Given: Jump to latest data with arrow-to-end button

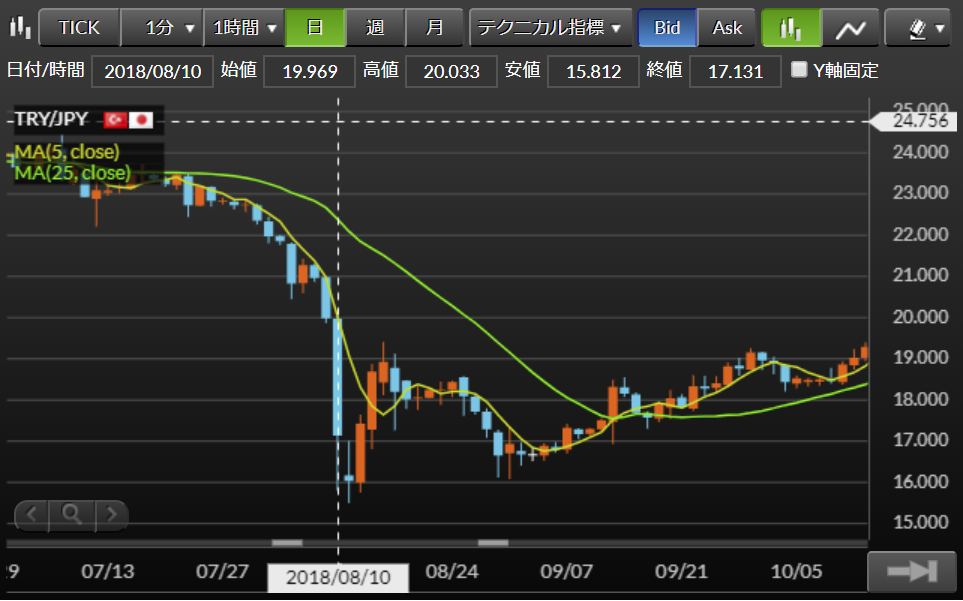Looking at the screenshot, I should pos(912,572).
